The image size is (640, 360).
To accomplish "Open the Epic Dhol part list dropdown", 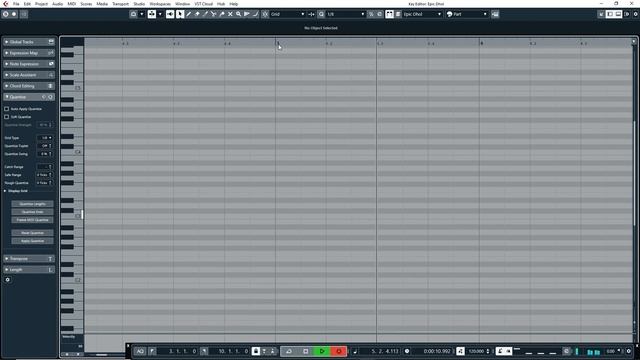I will pos(422,14).
